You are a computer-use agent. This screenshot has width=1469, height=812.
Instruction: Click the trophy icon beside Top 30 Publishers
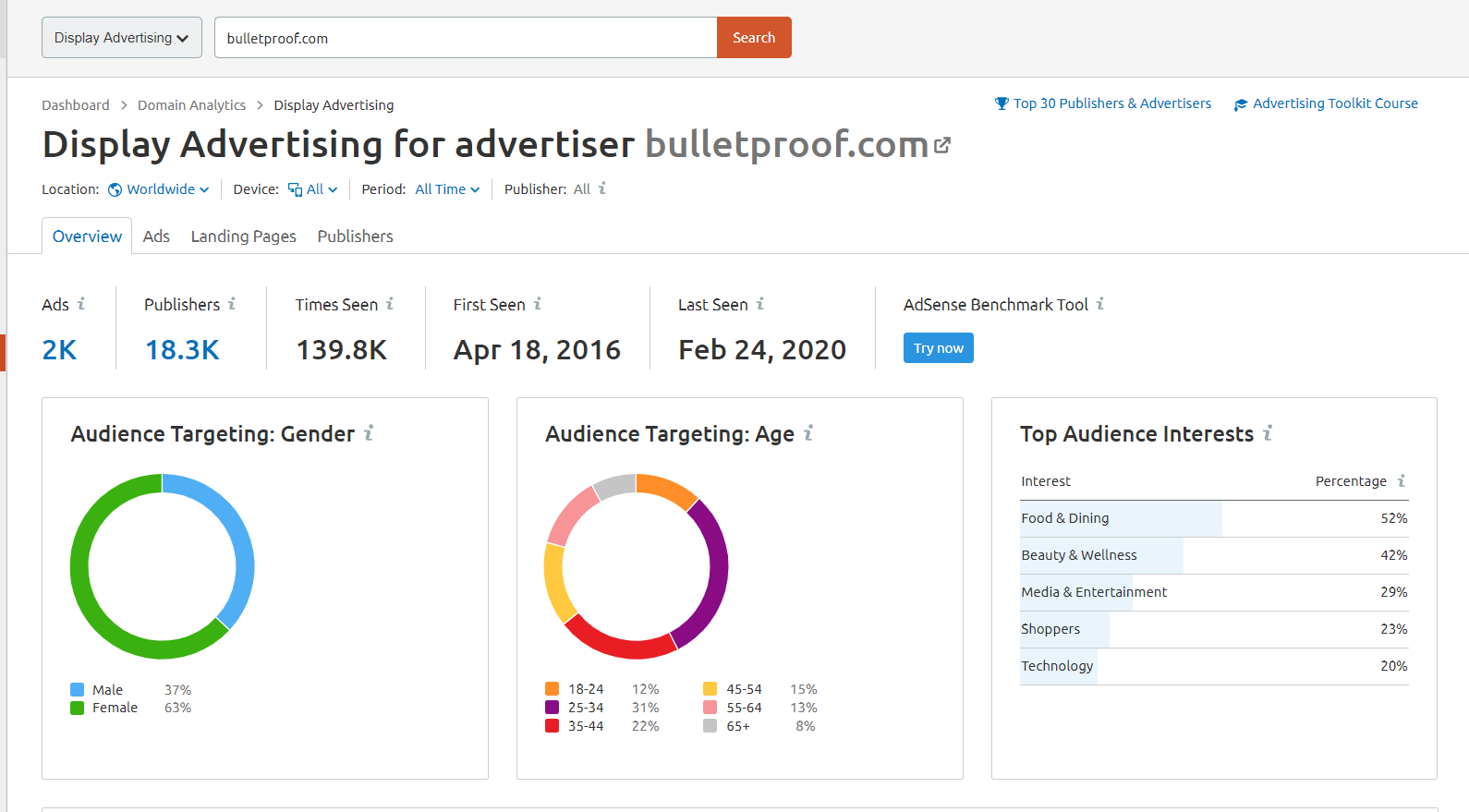1002,103
